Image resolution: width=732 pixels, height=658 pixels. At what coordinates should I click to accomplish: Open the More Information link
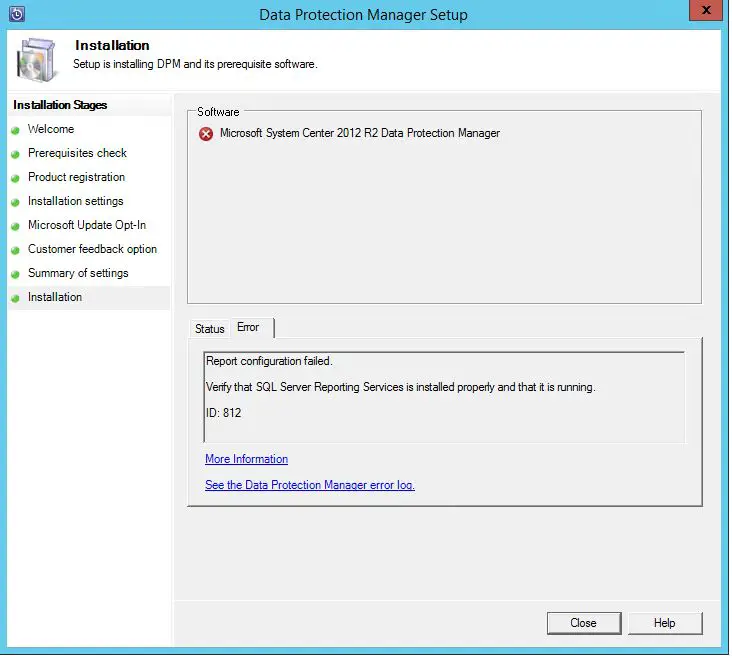246,460
